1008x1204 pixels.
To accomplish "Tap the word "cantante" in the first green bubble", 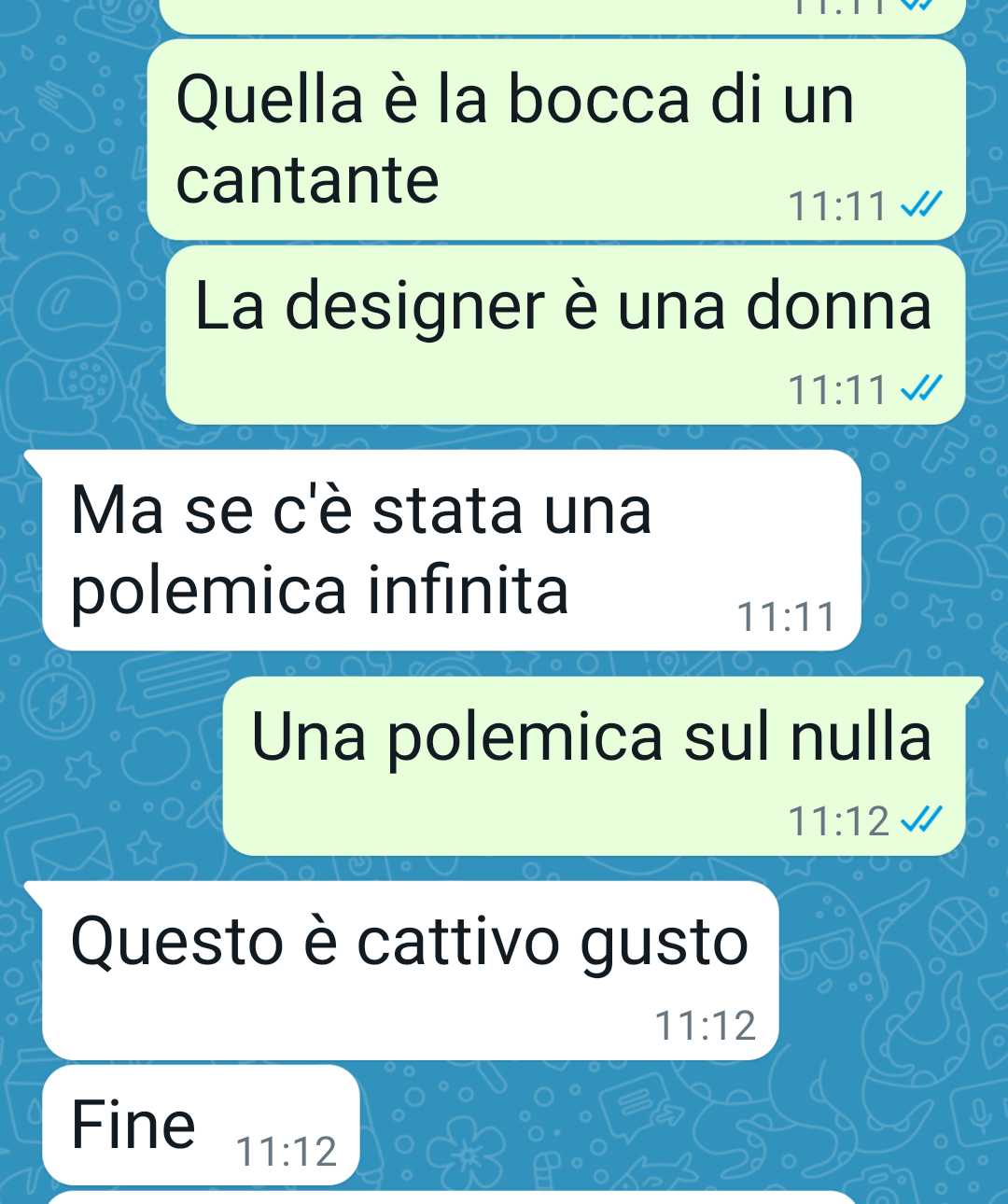I will [x=307, y=180].
